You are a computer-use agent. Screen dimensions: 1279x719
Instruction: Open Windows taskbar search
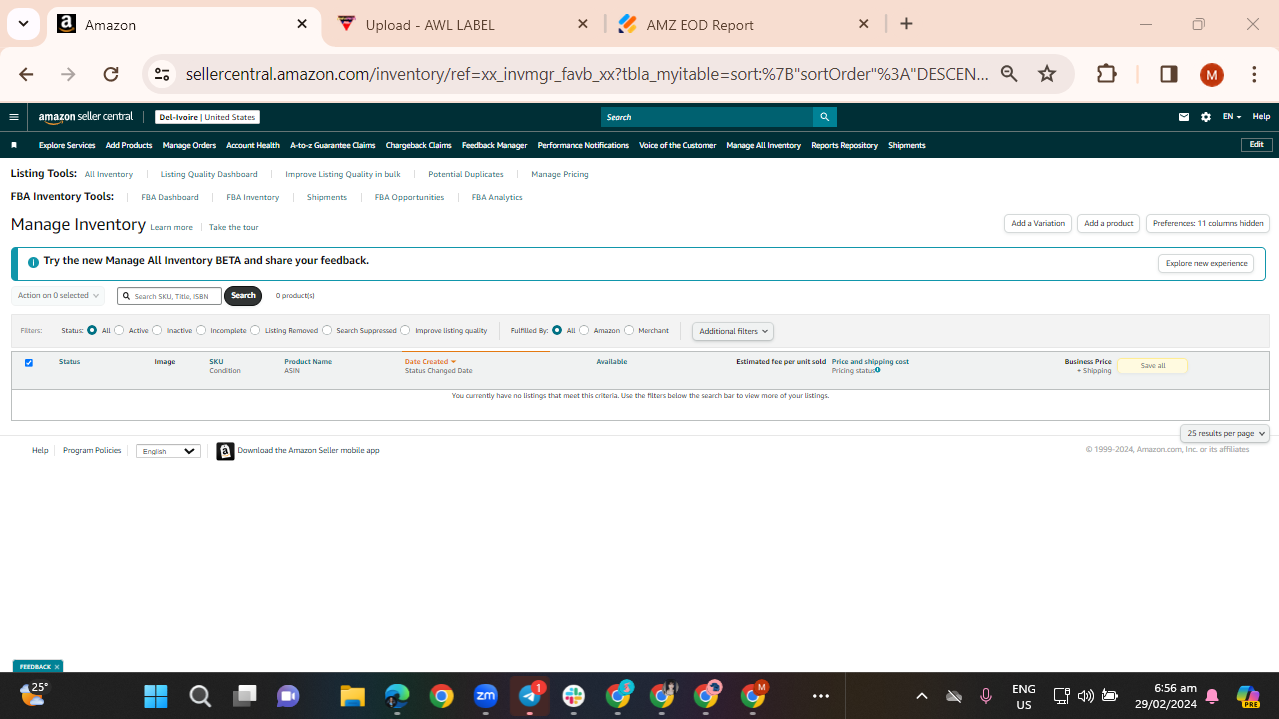click(x=200, y=696)
